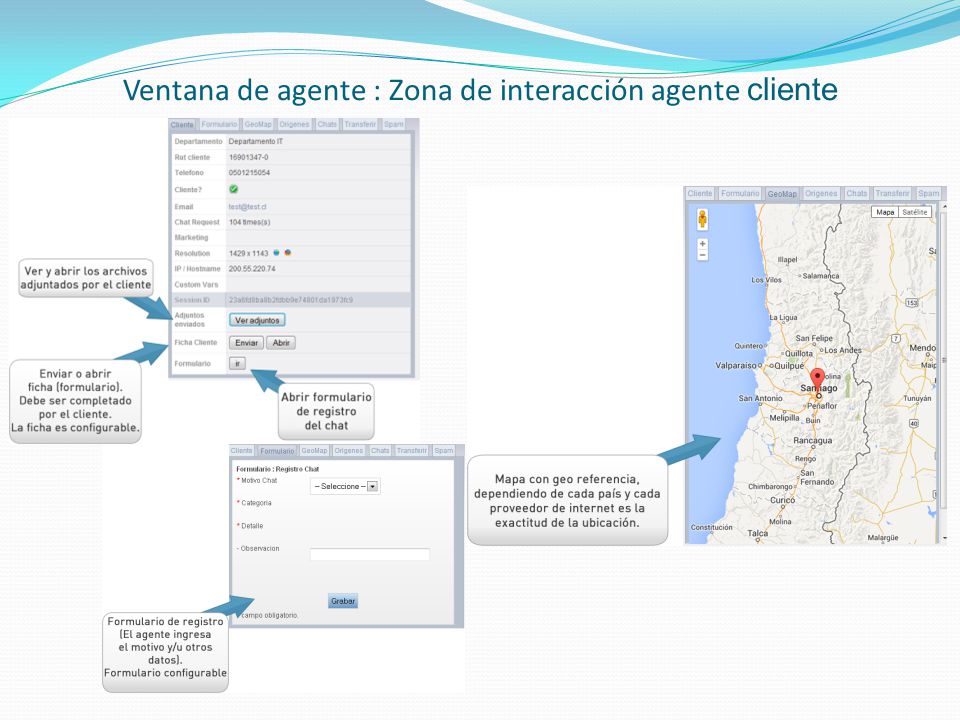Click the Ver adjuntos button
Screen dimensions: 960x720
click(x=257, y=320)
